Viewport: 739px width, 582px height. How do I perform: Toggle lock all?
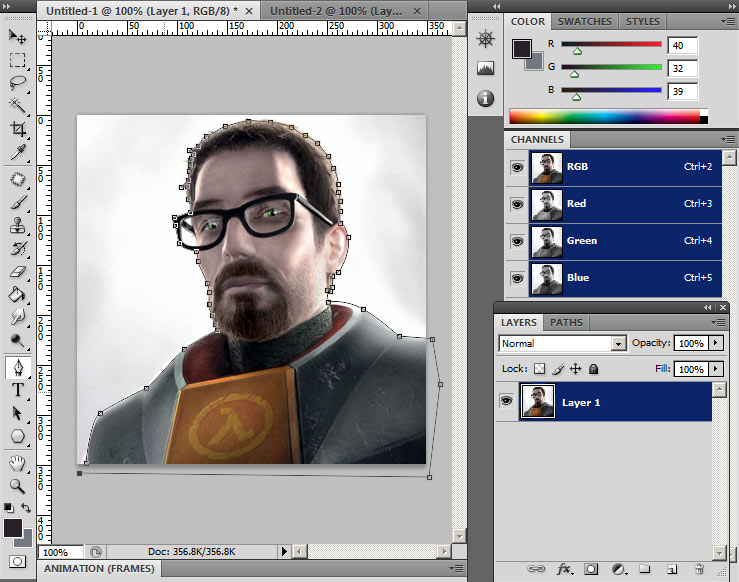[x=593, y=369]
